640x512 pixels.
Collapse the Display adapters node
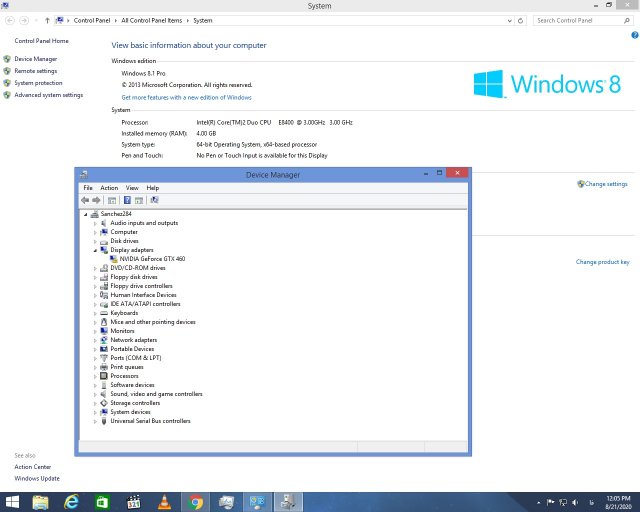click(96, 250)
